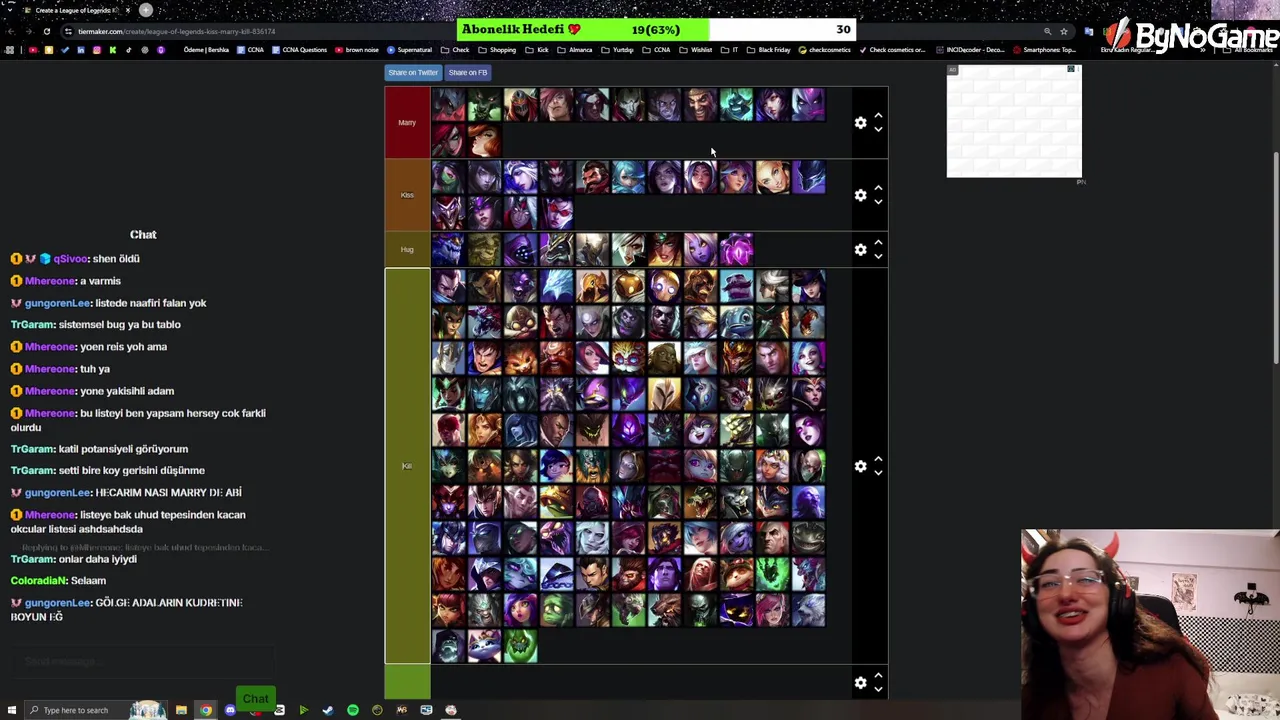Move the Marry tier down with arrow

pos(878,130)
